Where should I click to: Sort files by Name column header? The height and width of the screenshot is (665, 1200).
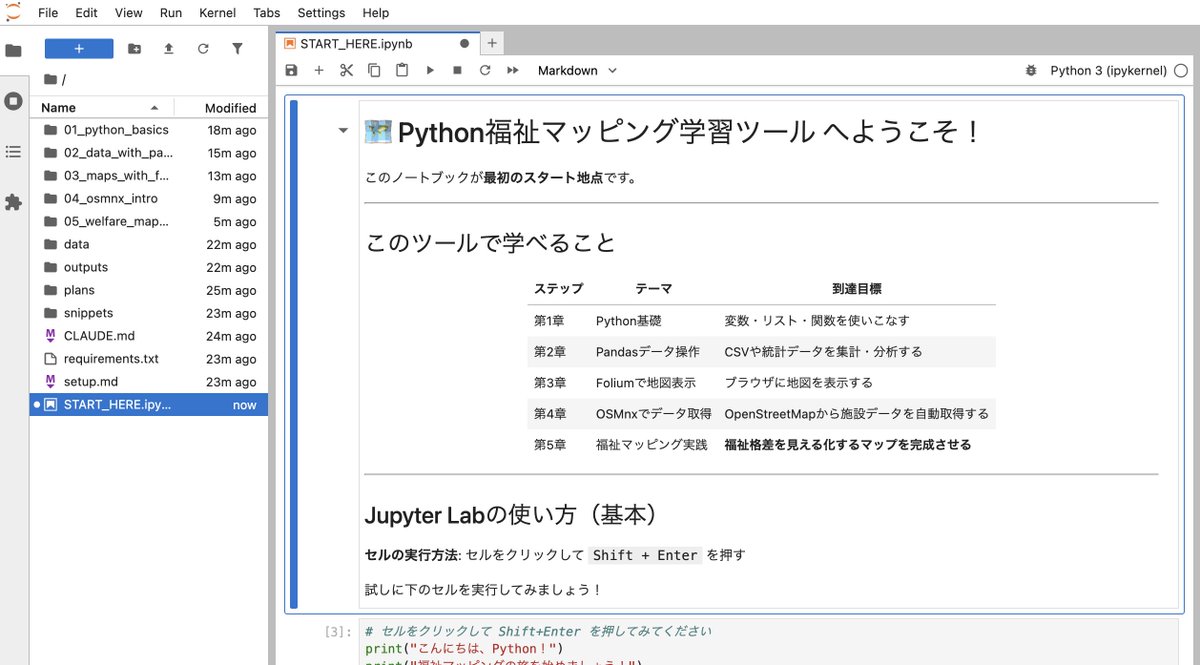[x=102, y=108]
